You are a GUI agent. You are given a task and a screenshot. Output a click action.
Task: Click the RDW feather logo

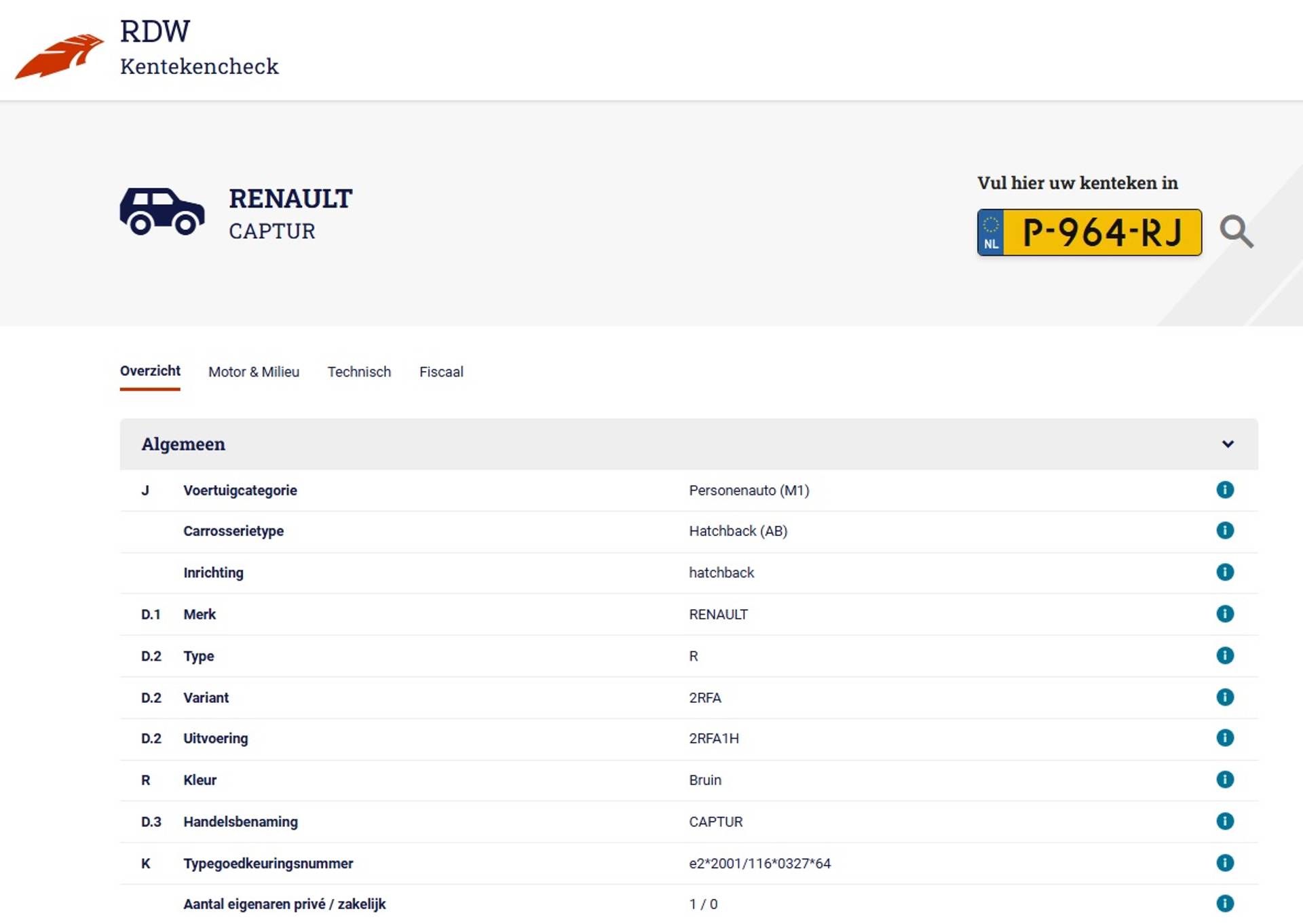[x=60, y=56]
